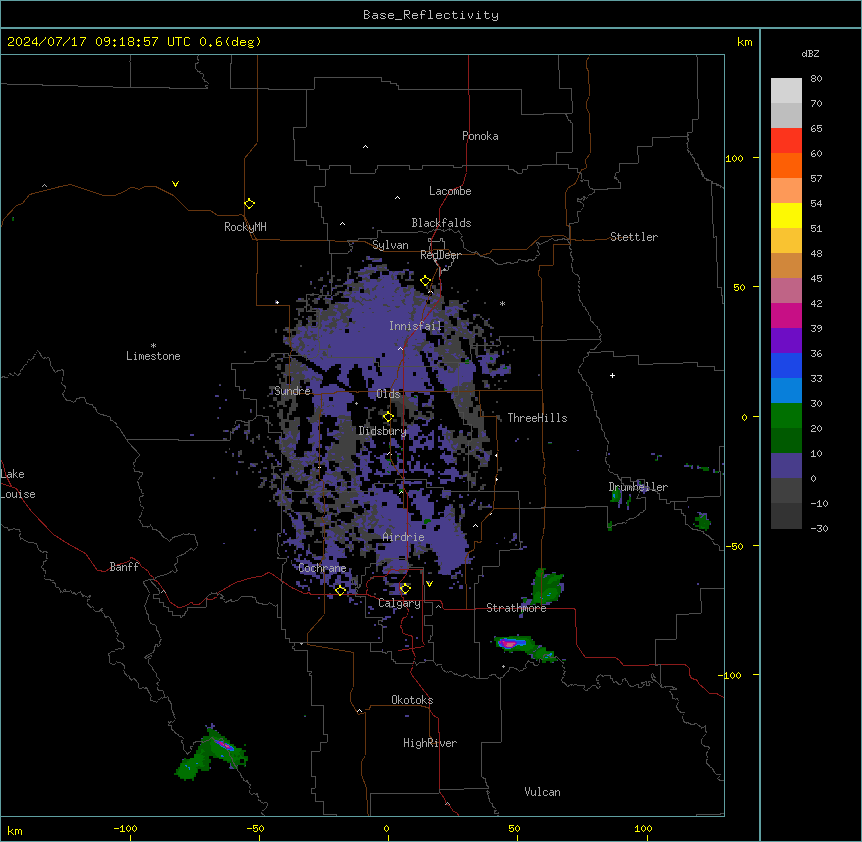Click the RedDeer city label
The image size is (862, 842).
coord(440,255)
